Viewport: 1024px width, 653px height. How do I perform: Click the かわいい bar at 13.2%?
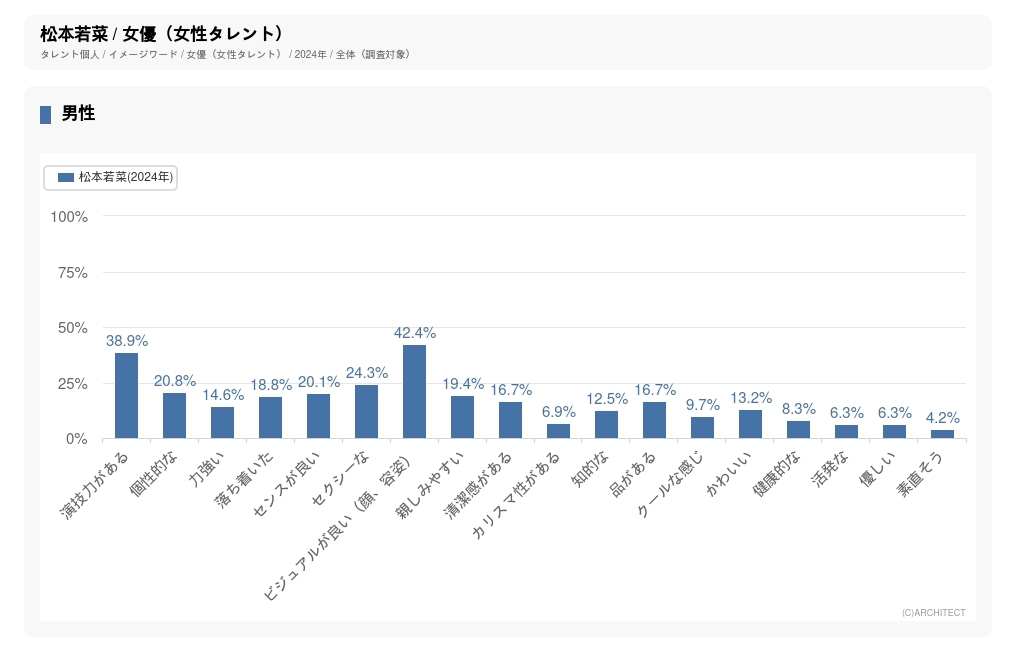pos(751,424)
